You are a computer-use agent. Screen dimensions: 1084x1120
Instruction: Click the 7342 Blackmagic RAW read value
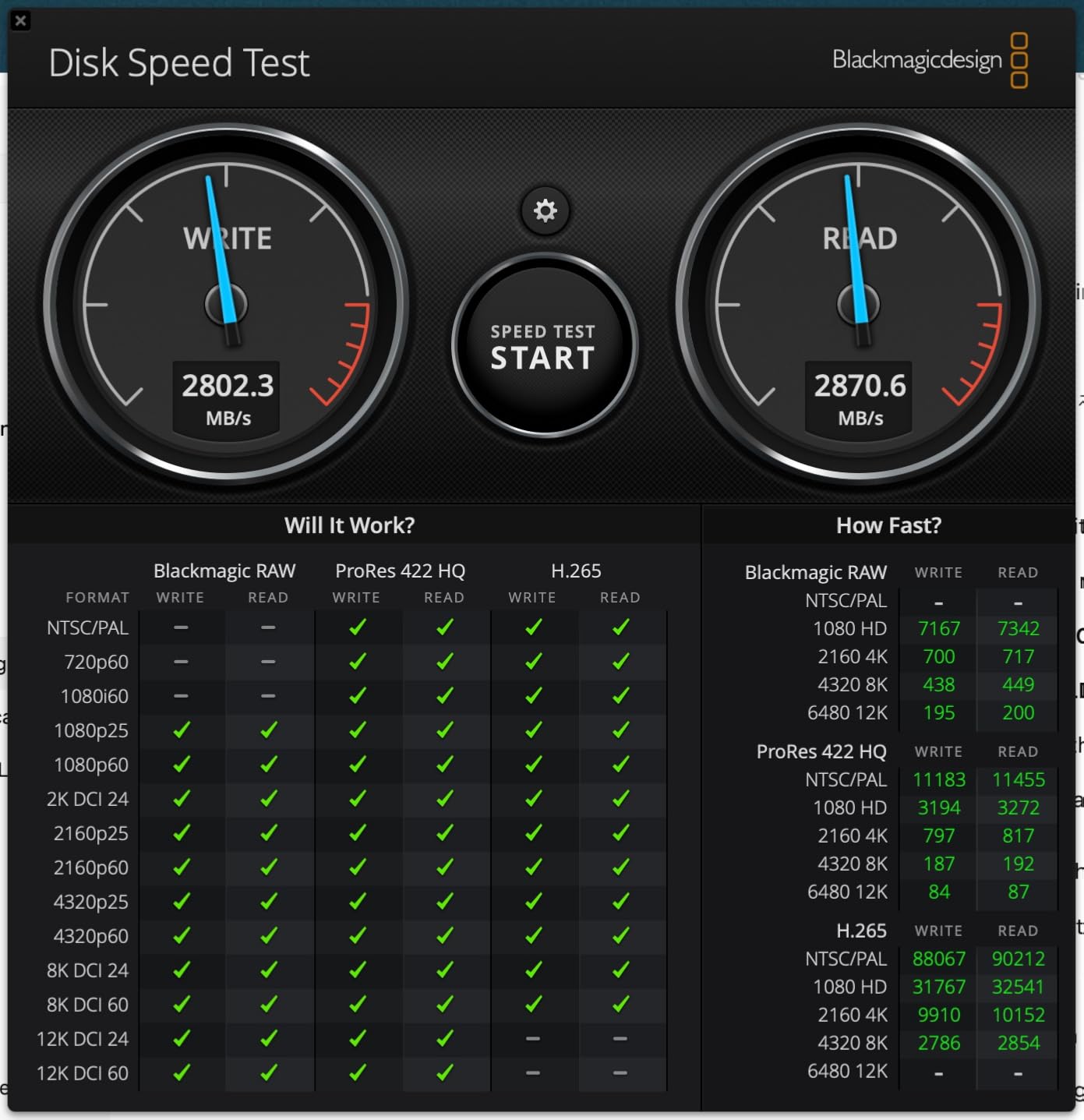pyautogui.click(x=1018, y=628)
